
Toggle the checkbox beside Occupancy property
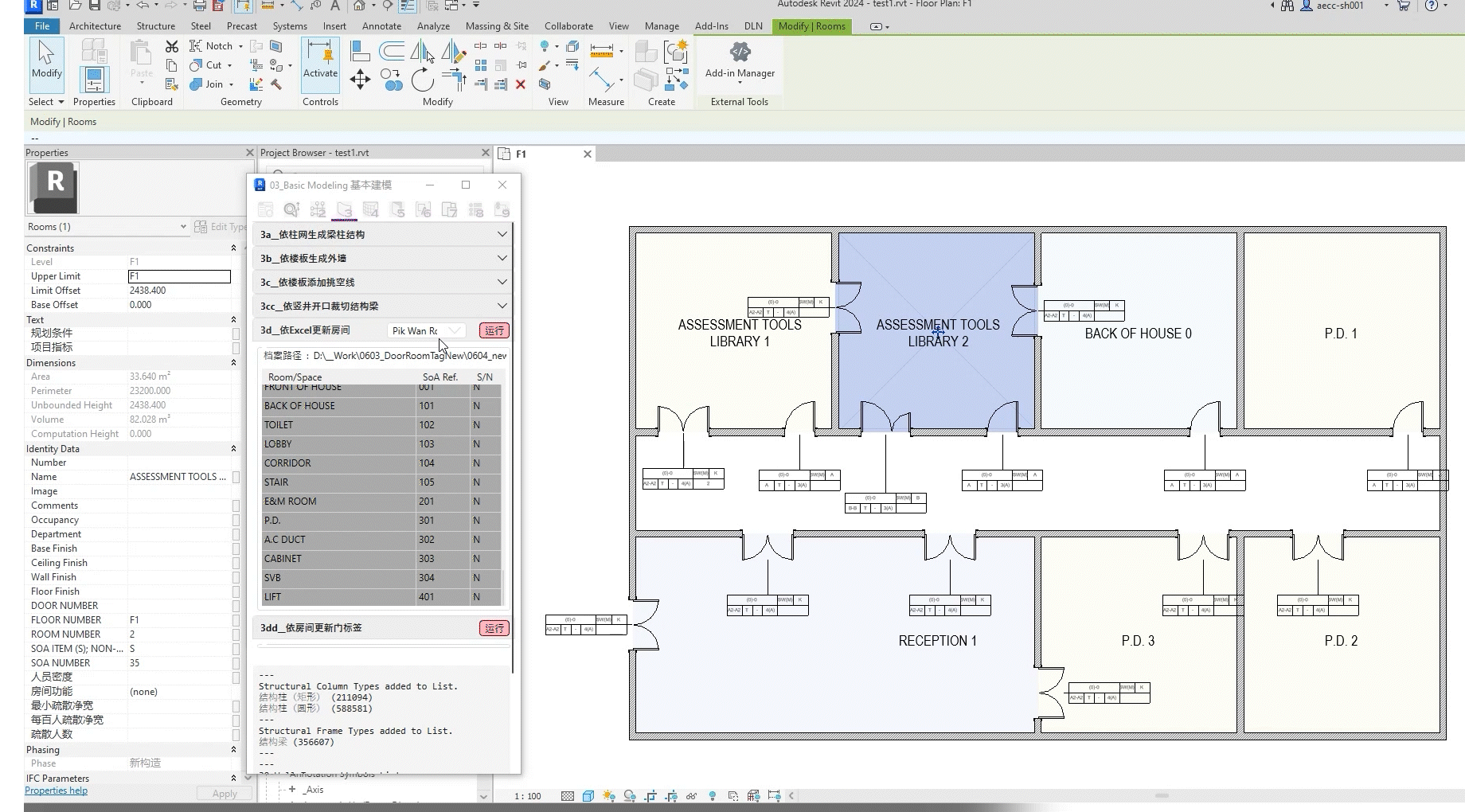(236, 520)
